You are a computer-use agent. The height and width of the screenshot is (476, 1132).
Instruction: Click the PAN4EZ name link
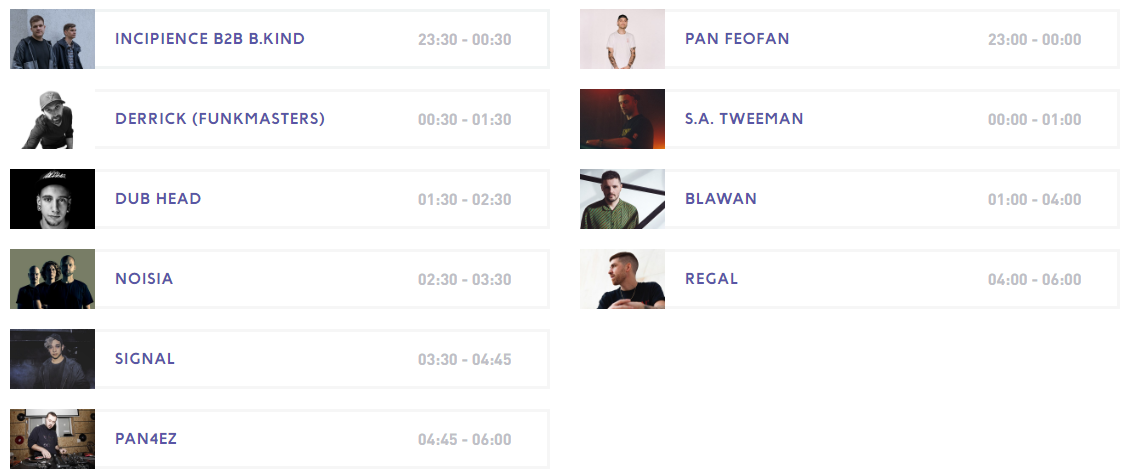click(146, 439)
